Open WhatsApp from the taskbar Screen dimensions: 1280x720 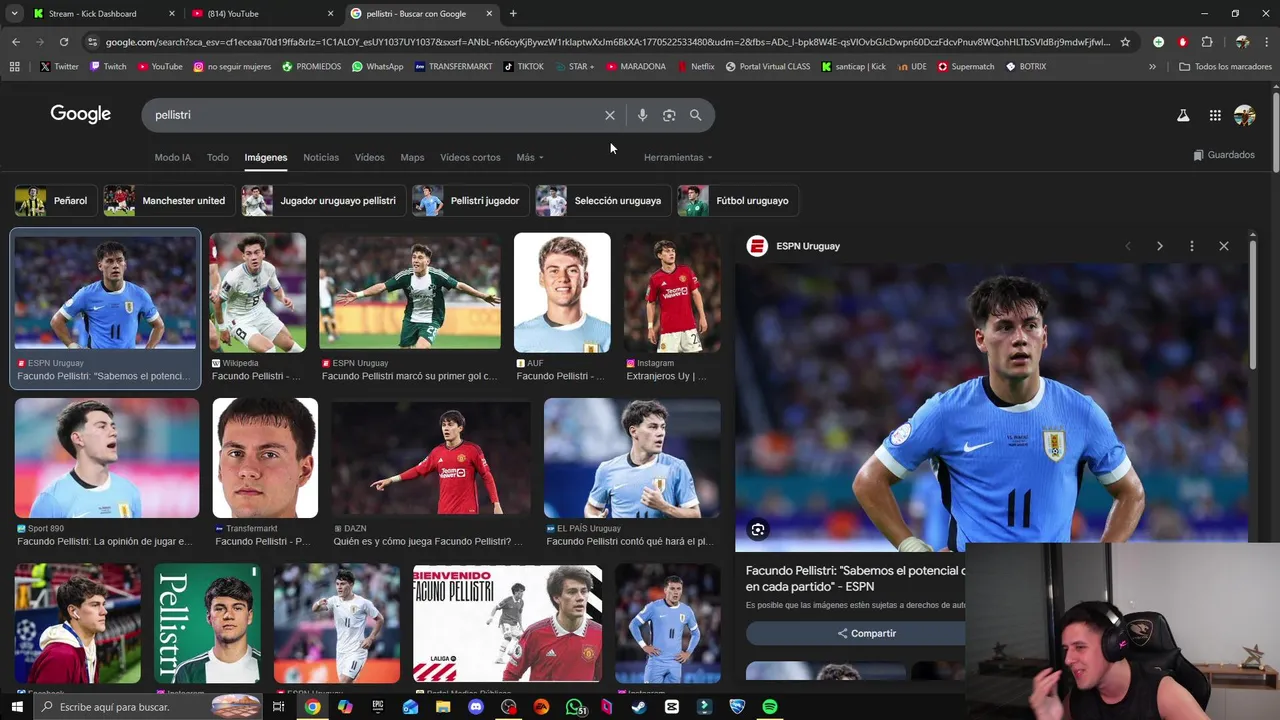[575, 707]
